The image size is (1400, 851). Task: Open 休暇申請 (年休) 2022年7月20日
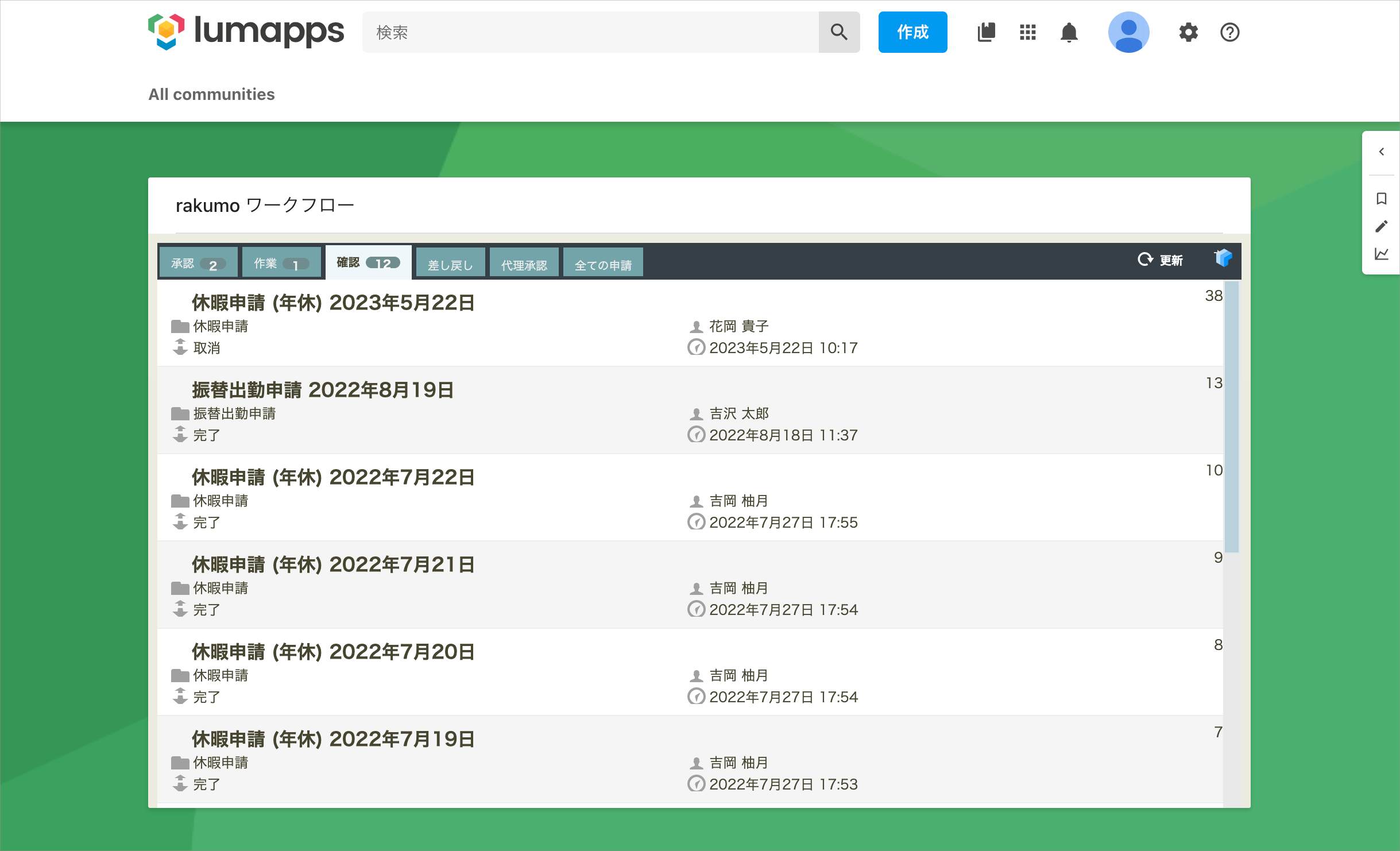[x=333, y=652]
